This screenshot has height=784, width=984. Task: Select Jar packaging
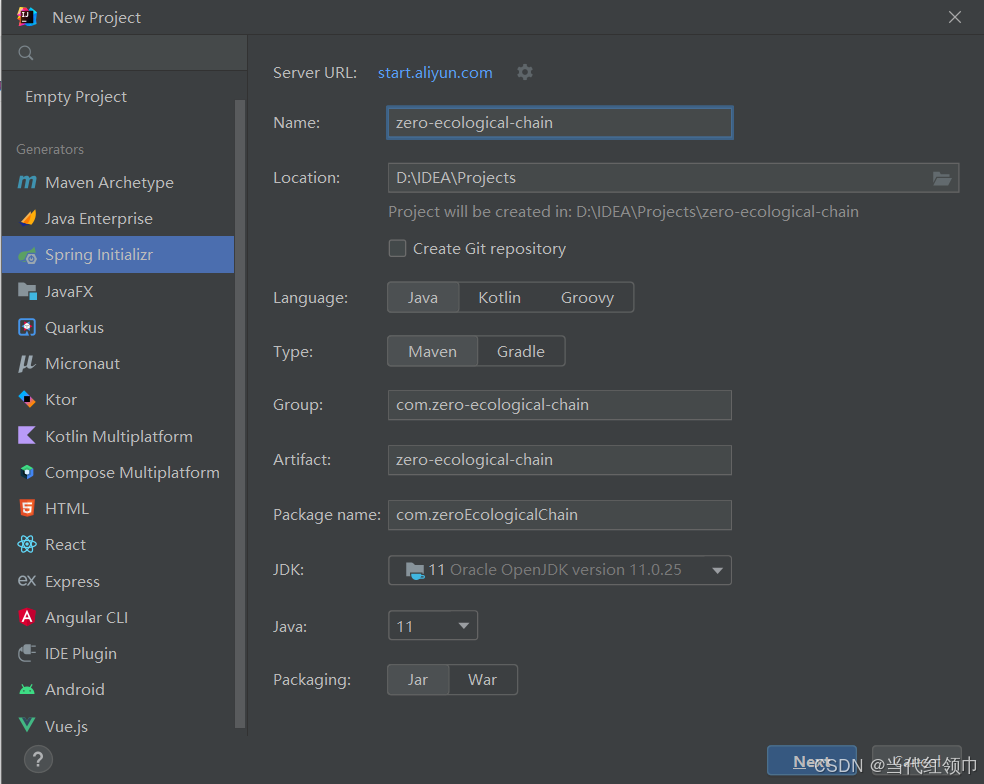(x=418, y=680)
